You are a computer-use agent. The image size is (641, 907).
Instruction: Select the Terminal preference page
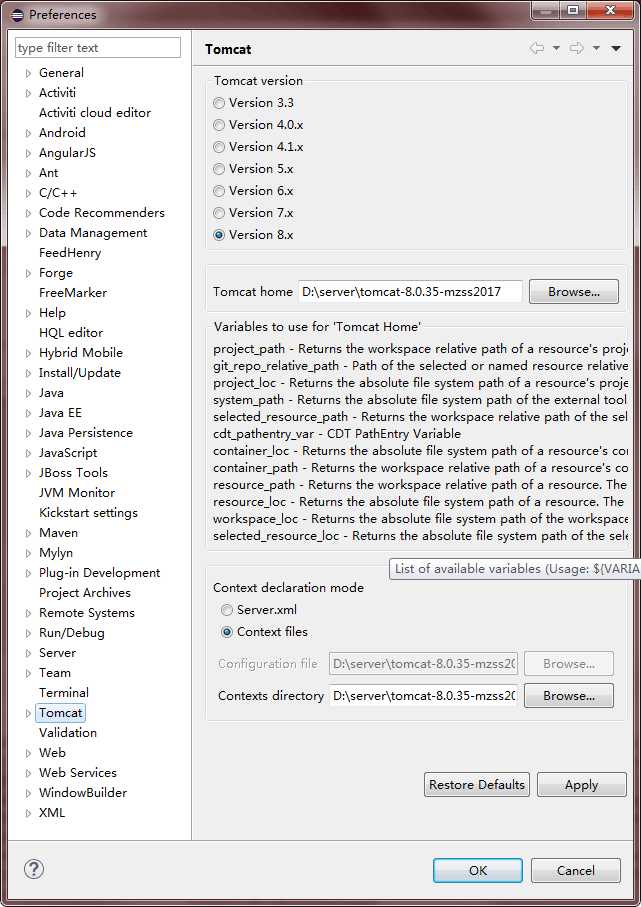click(64, 693)
